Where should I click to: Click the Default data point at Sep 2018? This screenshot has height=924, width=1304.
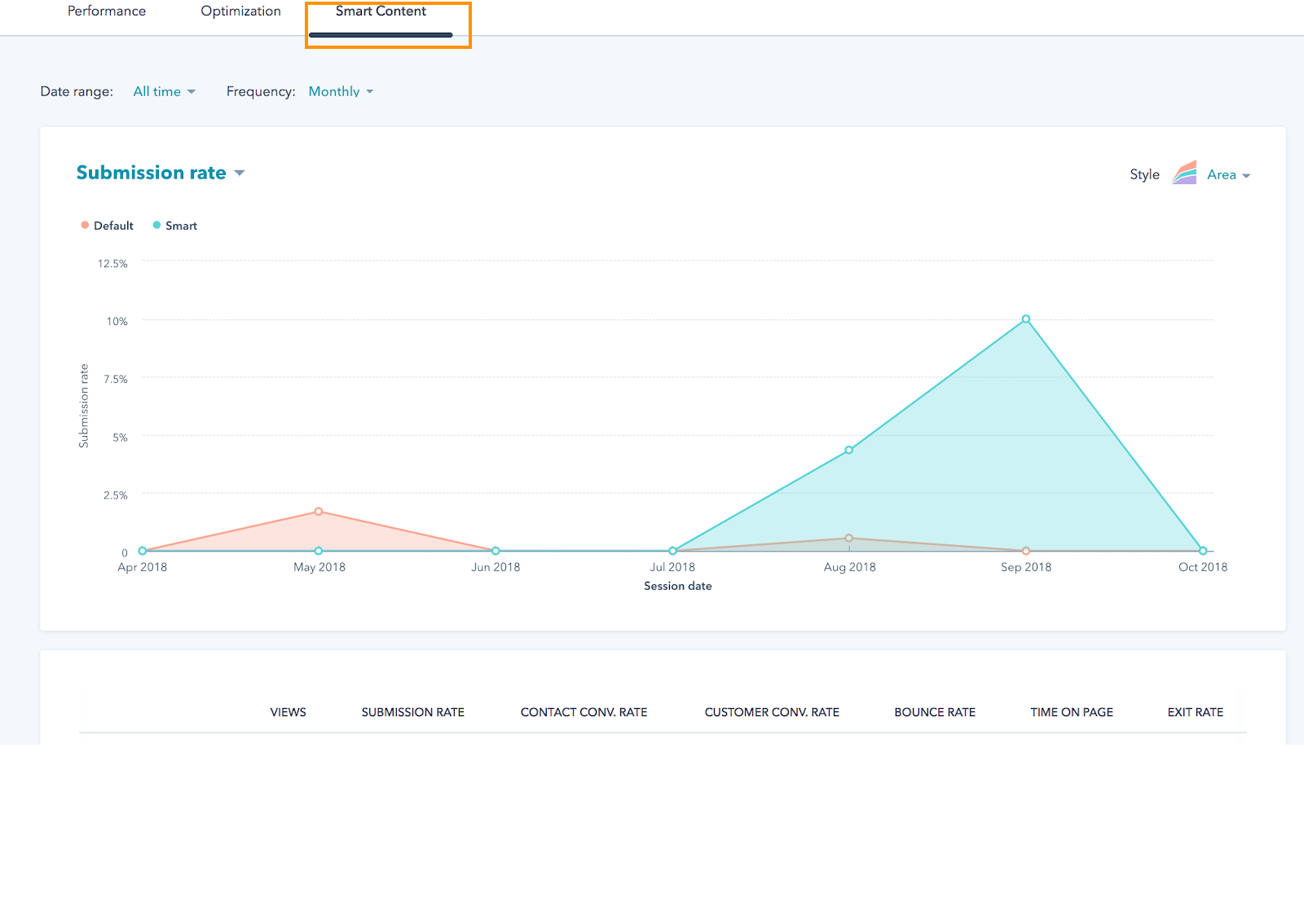[x=1026, y=551]
